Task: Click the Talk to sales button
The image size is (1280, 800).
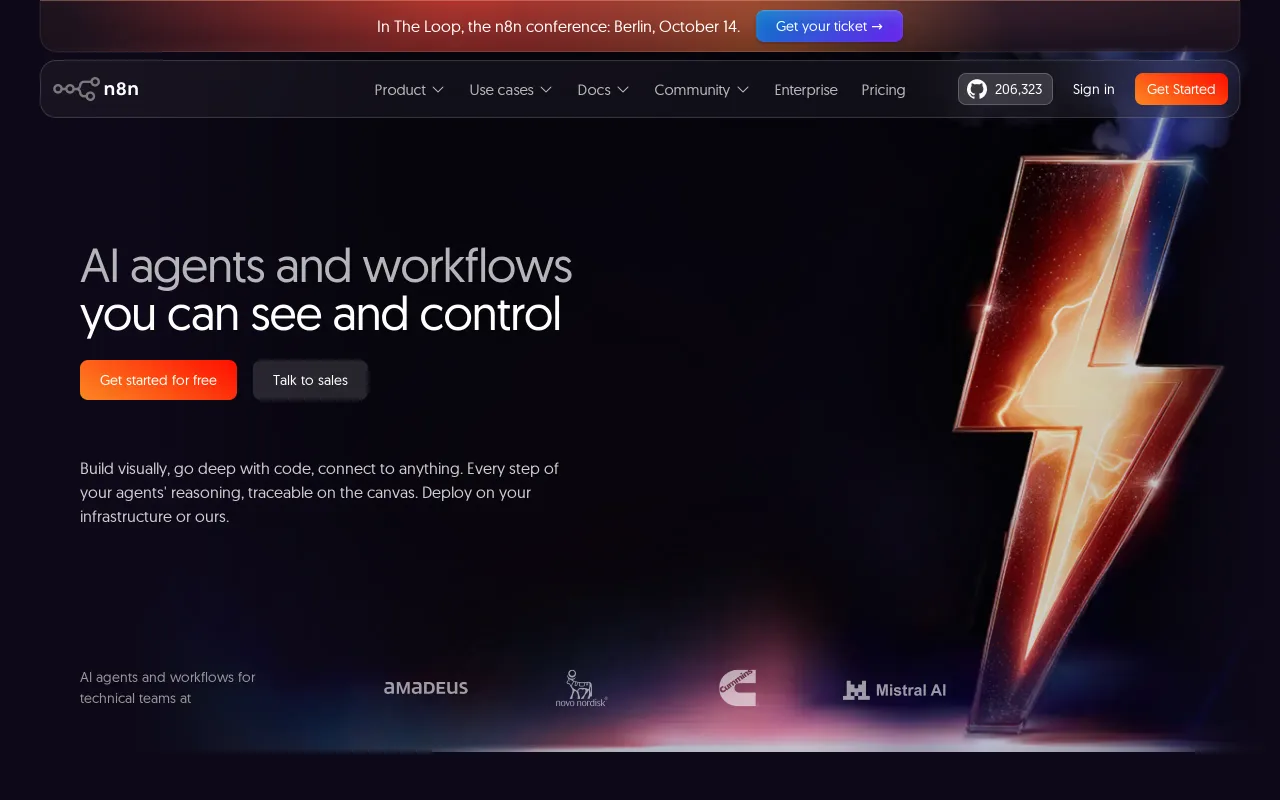Action: 310,380
